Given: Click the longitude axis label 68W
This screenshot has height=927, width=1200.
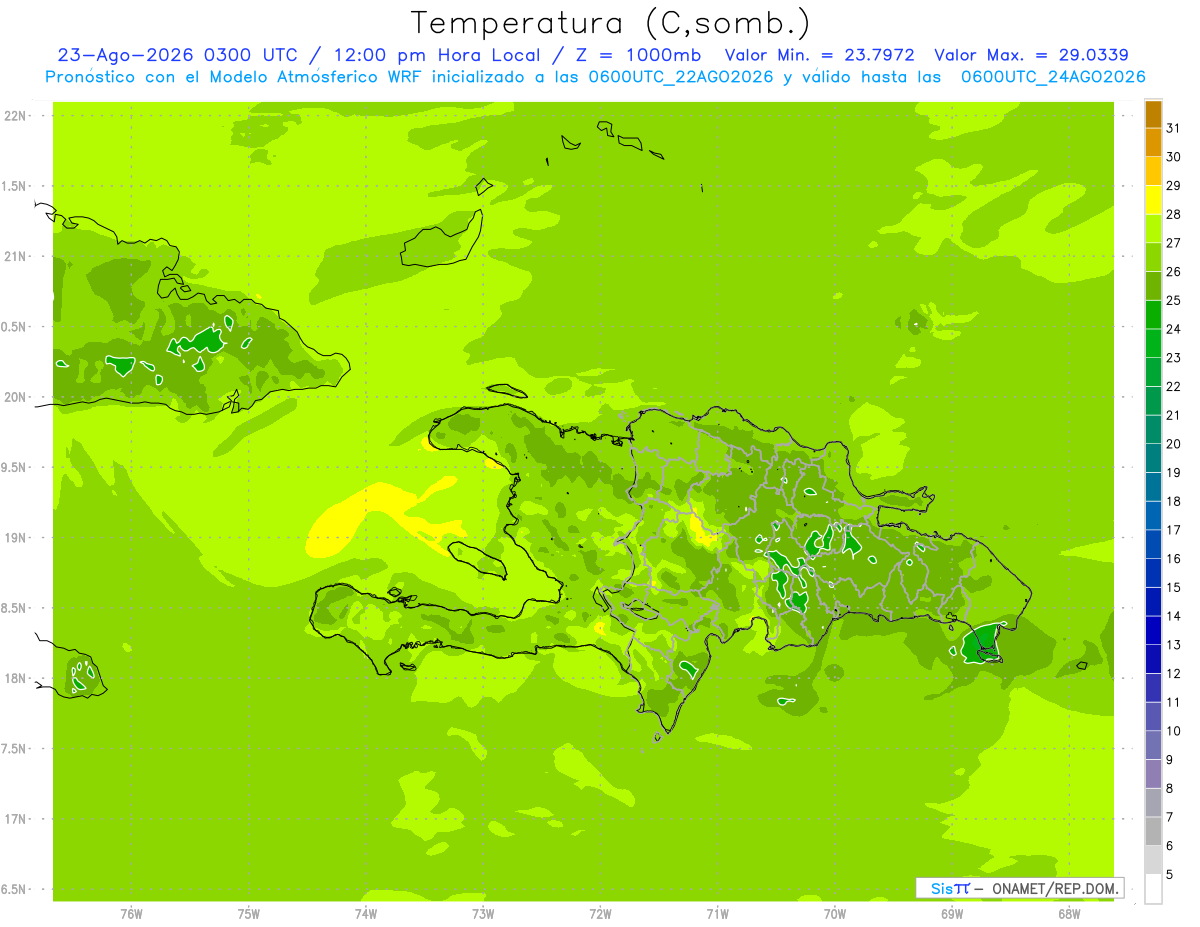Looking at the screenshot, I should click(1069, 914).
